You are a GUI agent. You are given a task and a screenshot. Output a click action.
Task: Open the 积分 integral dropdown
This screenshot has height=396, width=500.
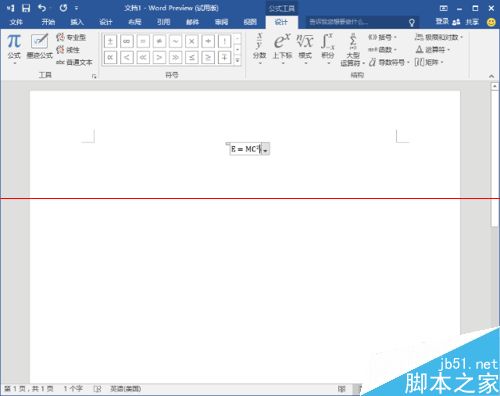click(328, 49)
